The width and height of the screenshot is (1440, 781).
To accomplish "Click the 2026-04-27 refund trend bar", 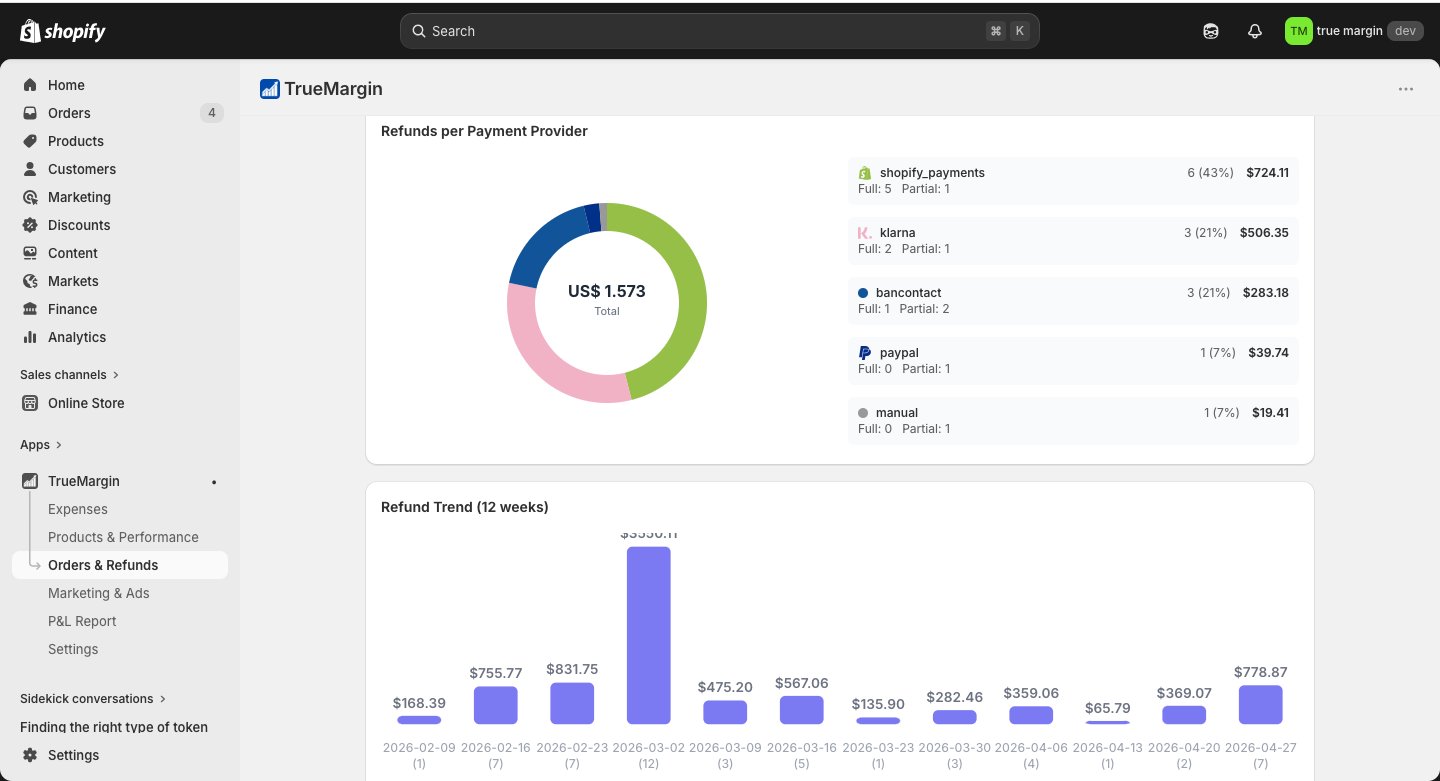I will point(1260,704).
